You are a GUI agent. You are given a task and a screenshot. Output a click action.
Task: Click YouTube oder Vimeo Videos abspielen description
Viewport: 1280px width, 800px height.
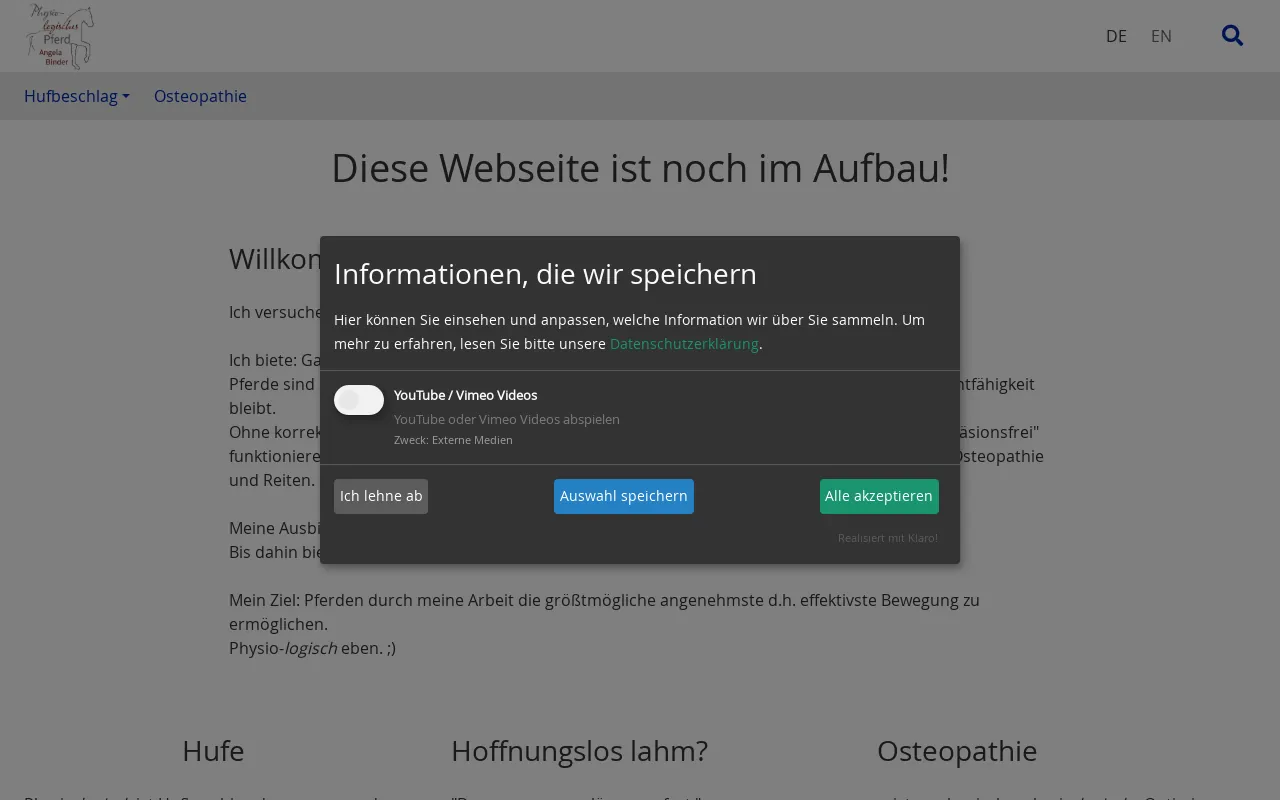coord(507,419)
